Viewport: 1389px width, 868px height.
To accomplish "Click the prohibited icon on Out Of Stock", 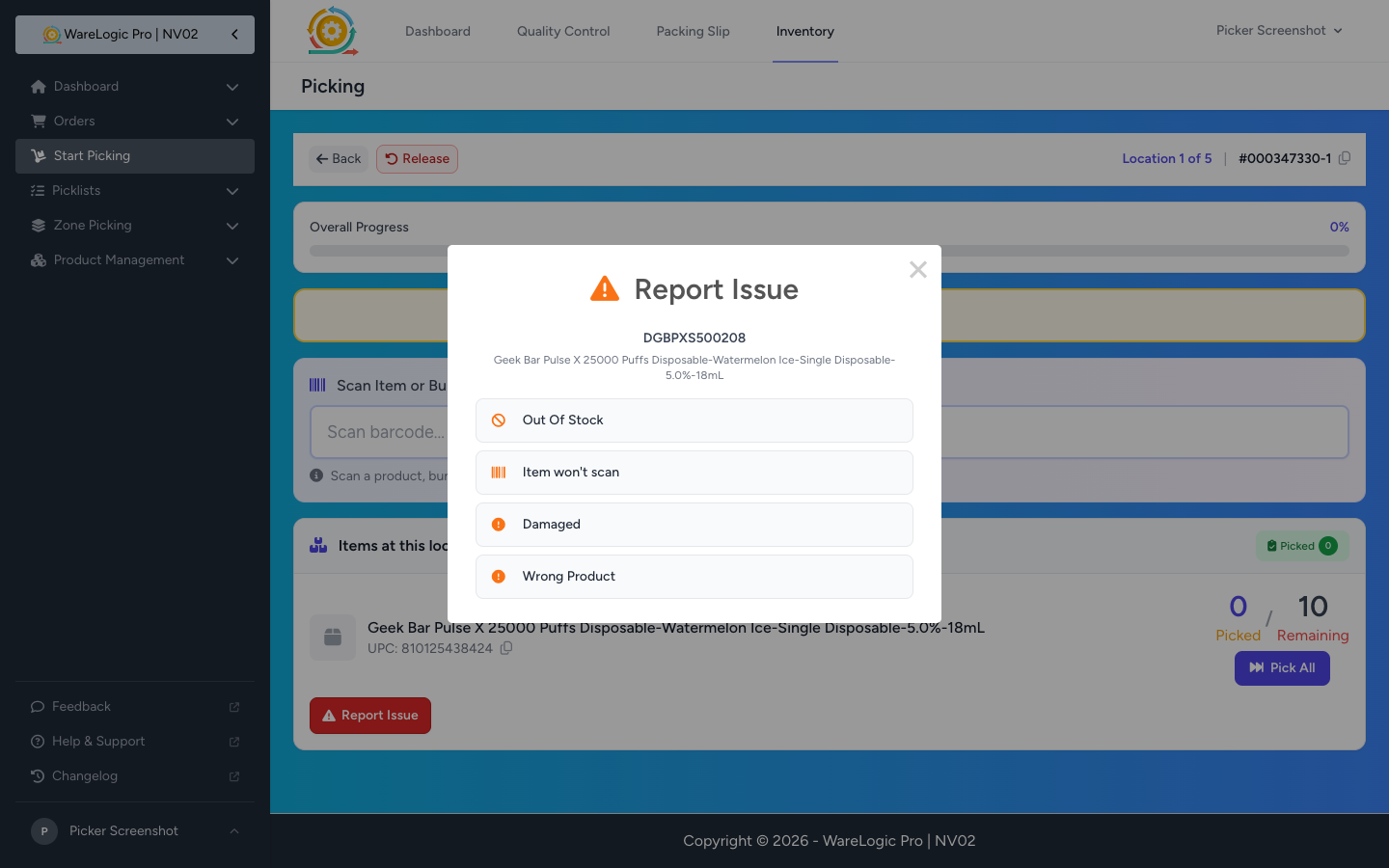I will click(x=499, y=420).
